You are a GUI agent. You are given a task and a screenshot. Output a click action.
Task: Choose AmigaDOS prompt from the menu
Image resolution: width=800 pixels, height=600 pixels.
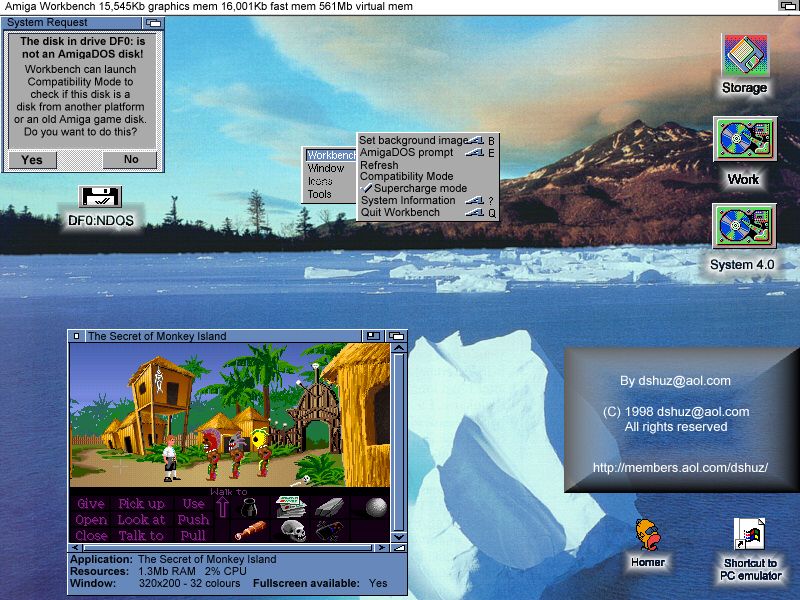407,153
